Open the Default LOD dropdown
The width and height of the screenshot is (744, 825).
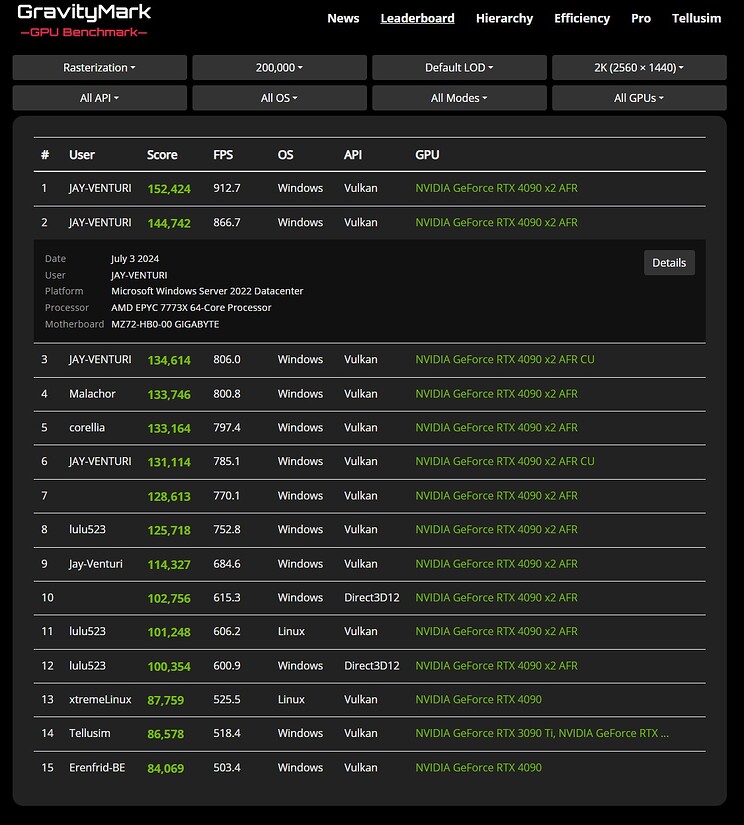click(459, 67)
